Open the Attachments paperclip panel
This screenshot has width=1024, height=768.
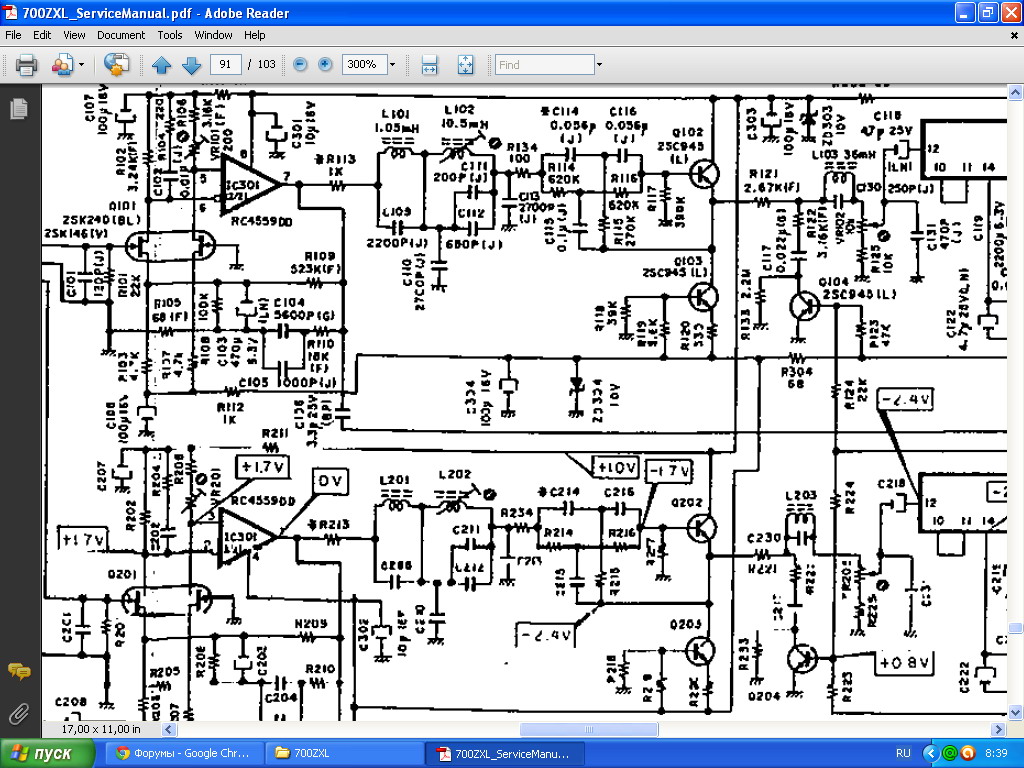point(18,714)
